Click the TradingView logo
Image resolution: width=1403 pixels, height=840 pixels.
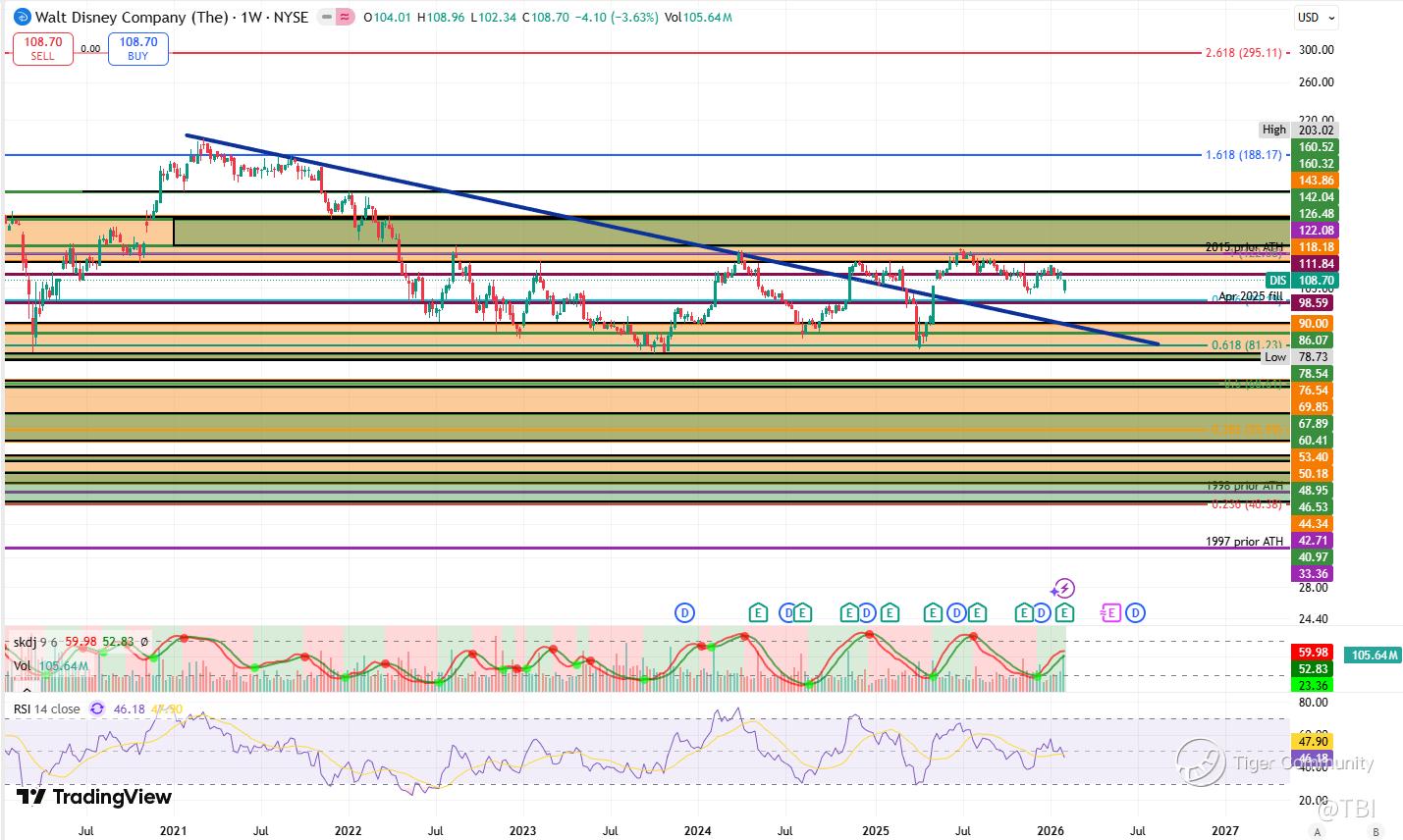[94, 797]
